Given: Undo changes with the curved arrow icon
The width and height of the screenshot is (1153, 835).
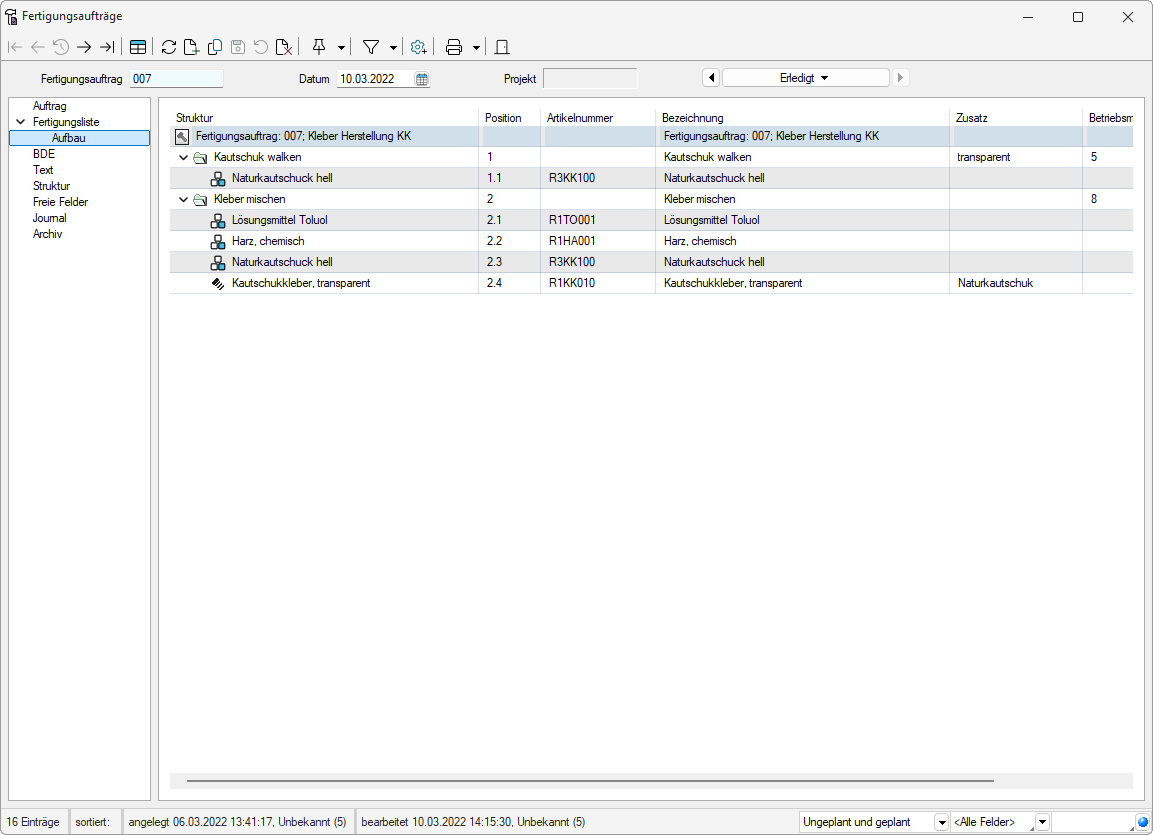Looking at the screenshot, I should [260, 47].
